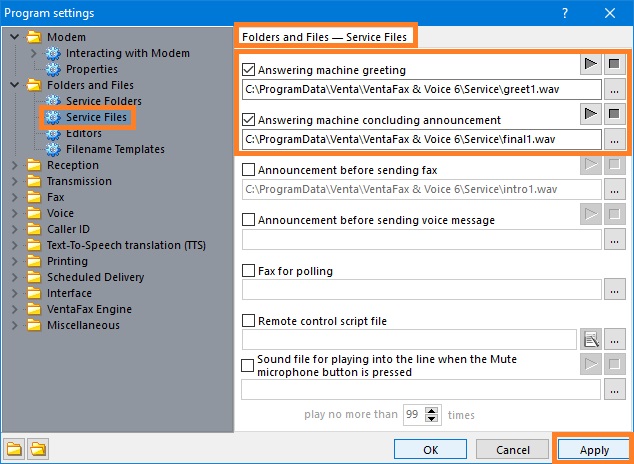634x464 pixels.
Task: Open the remote control script editor icon
Action: (591, 340)
